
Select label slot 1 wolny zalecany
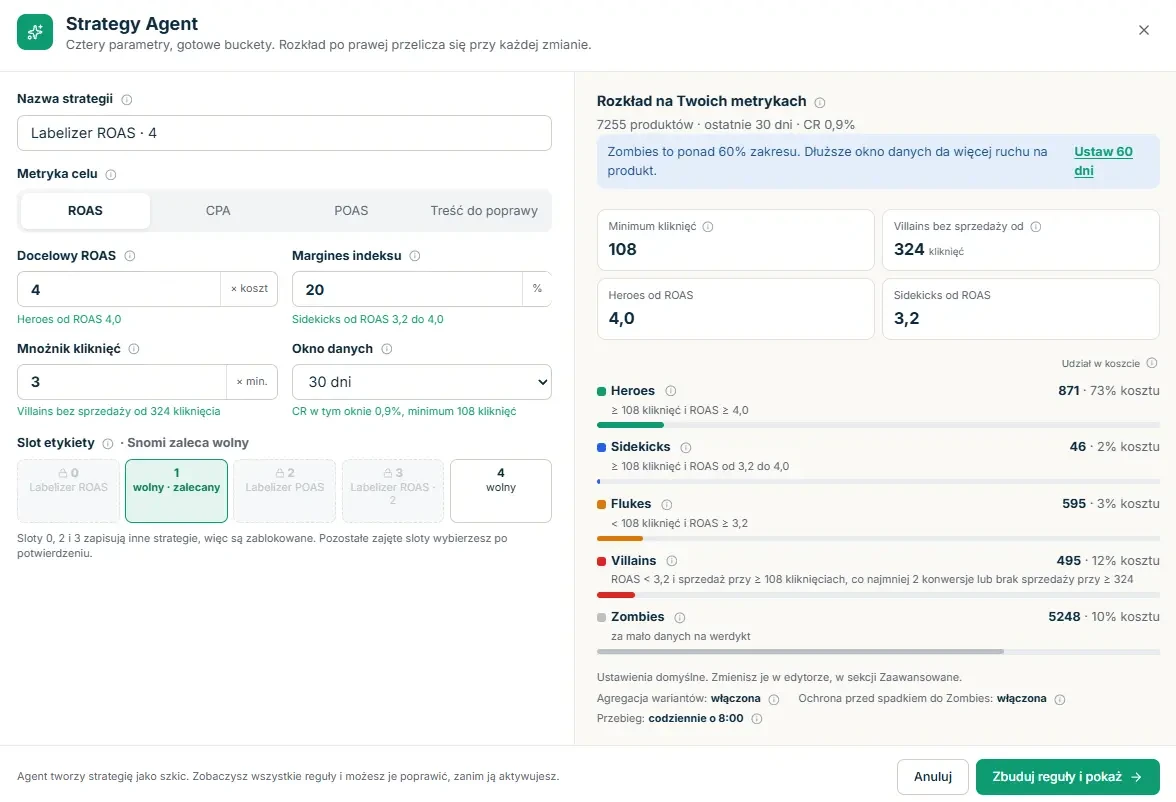(176, 491)
